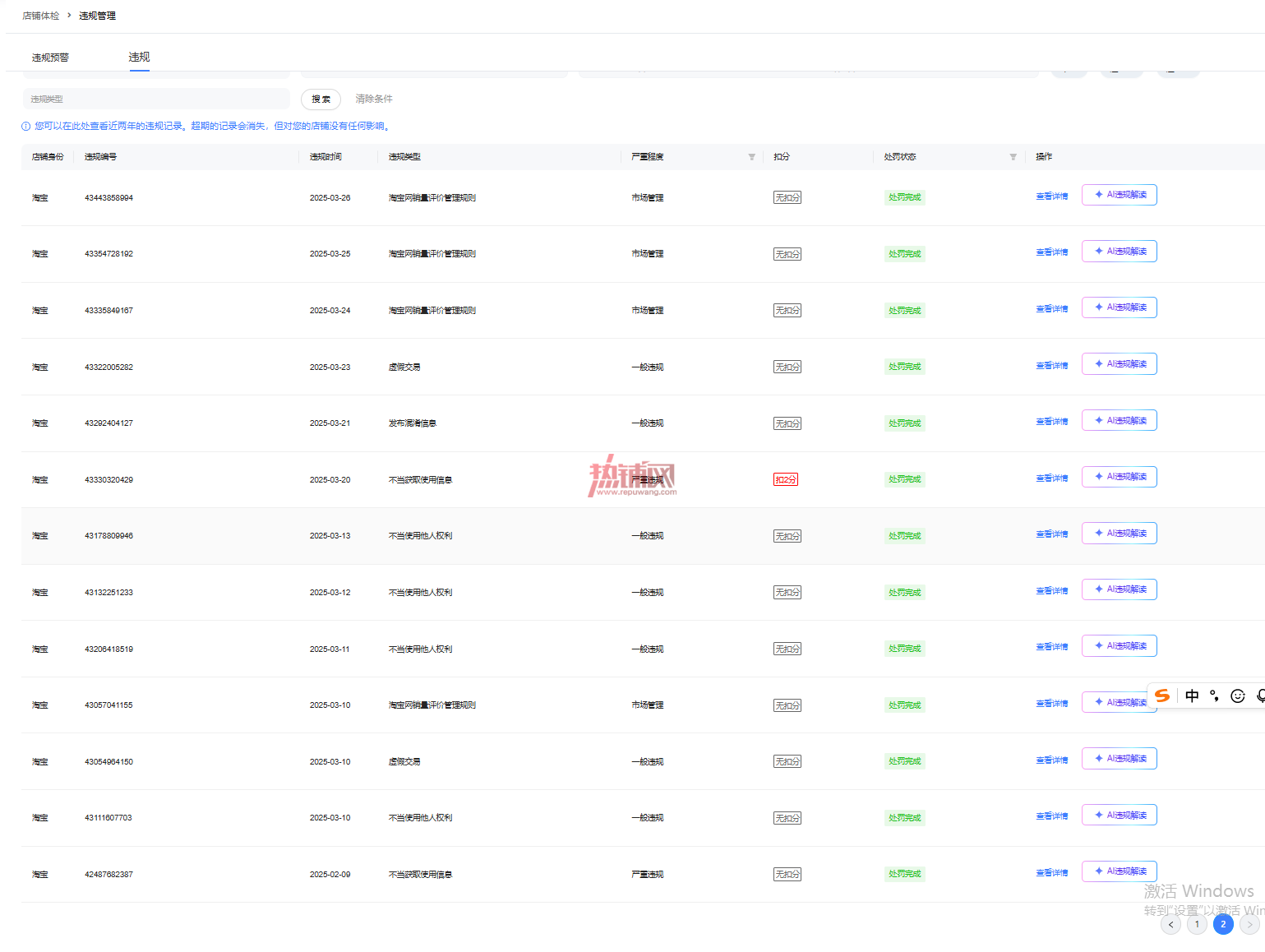Select the active page 2 button

click(x=1223, y=925)
